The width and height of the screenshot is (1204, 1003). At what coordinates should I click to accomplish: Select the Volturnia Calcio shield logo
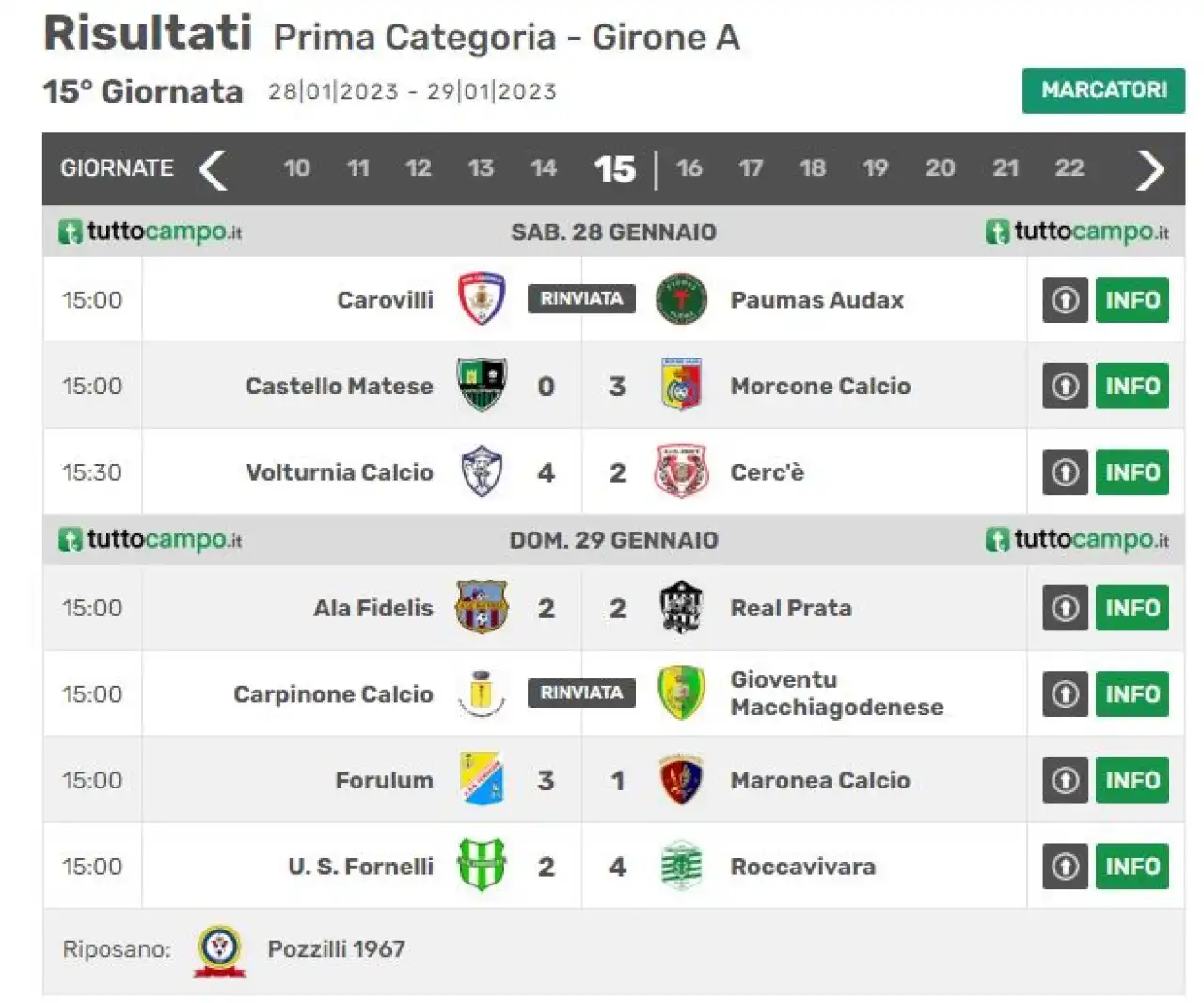pos(482,472)
